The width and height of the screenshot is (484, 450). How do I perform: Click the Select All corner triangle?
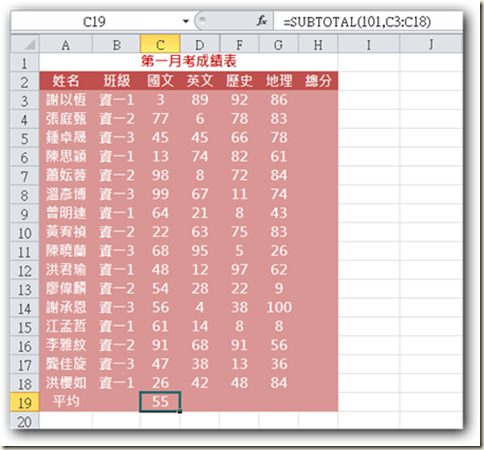point(25,44)
